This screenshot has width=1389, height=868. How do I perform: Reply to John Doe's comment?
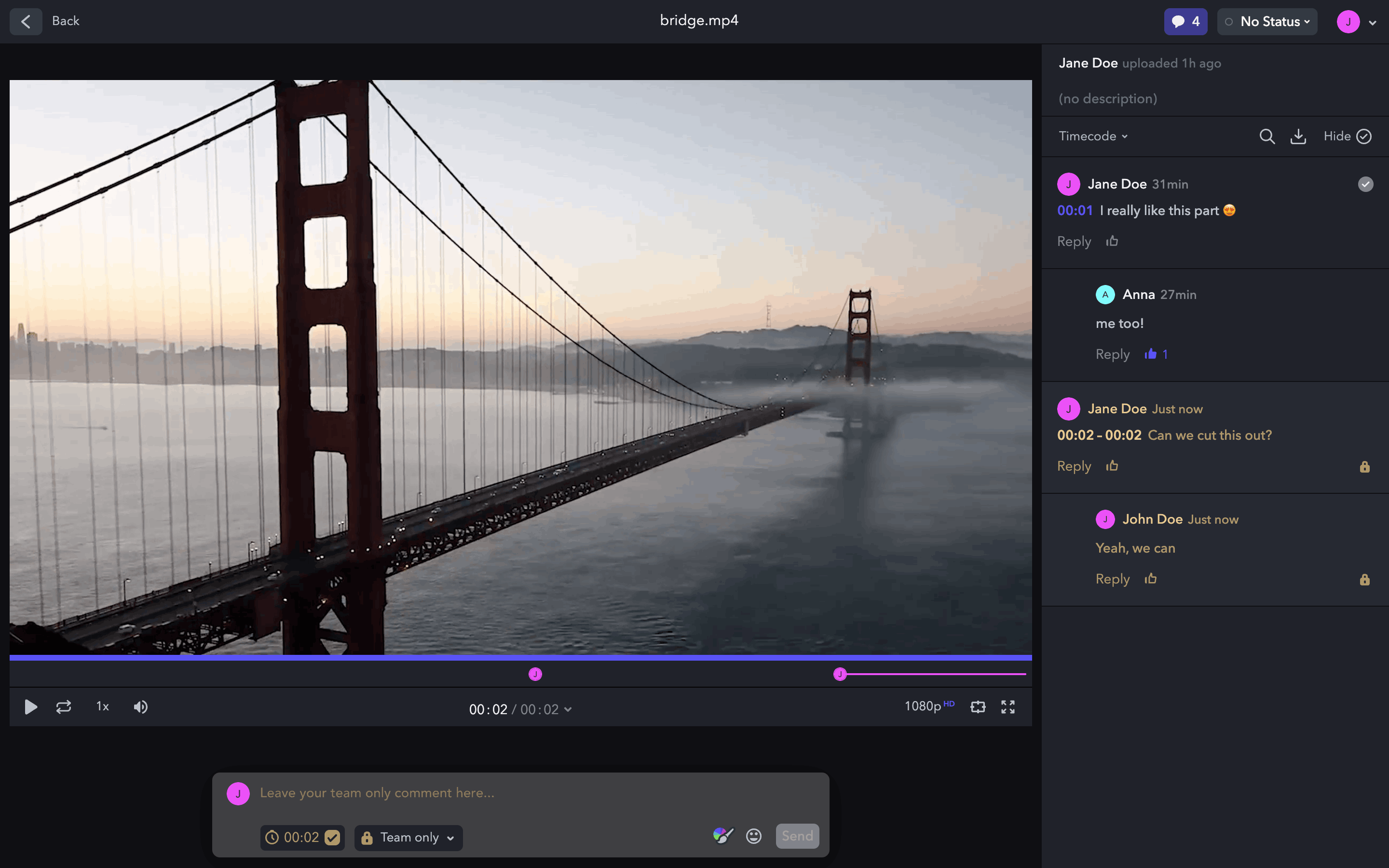tap(1112, 579)
